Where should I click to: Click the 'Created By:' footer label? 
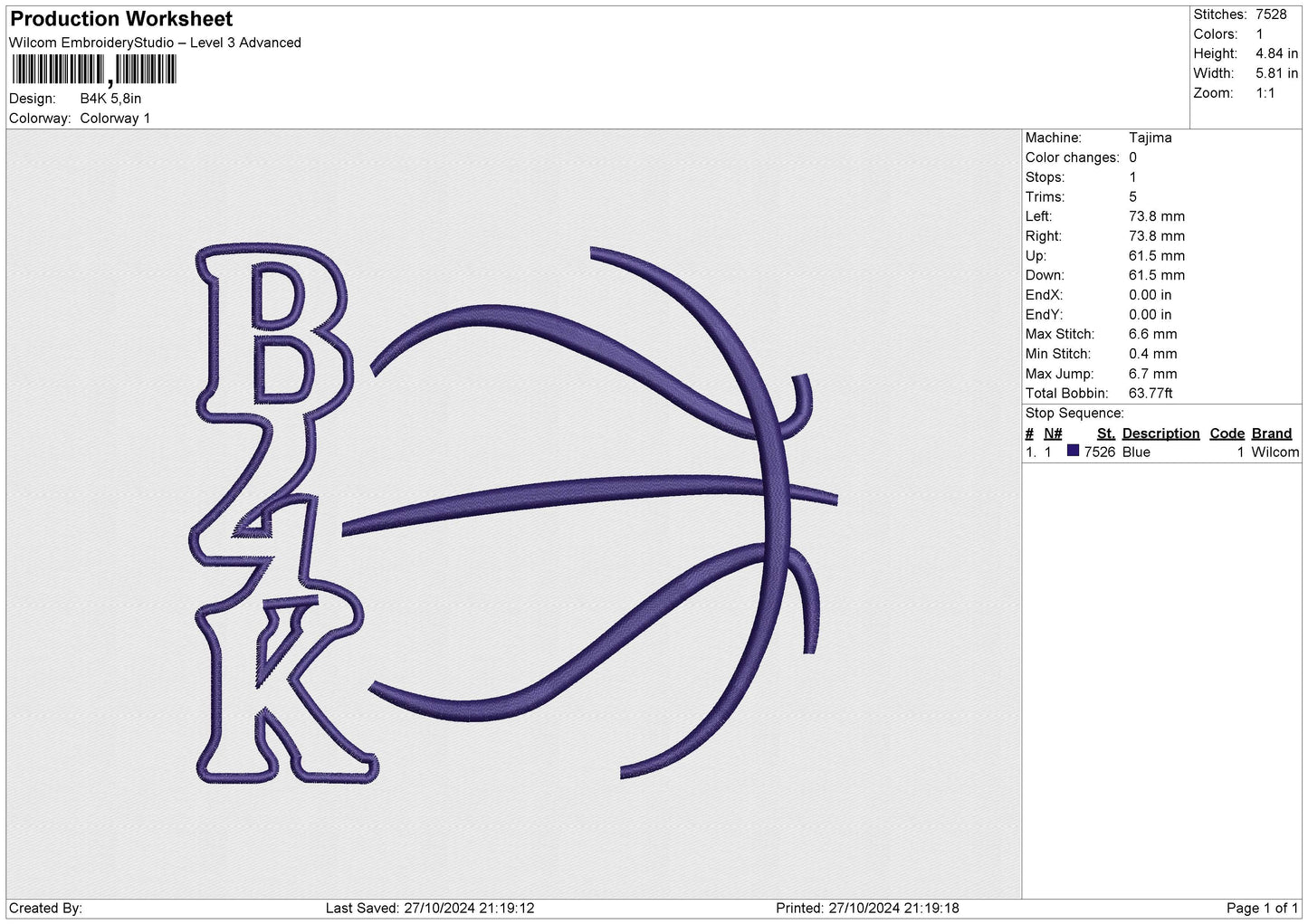(45, 908)
